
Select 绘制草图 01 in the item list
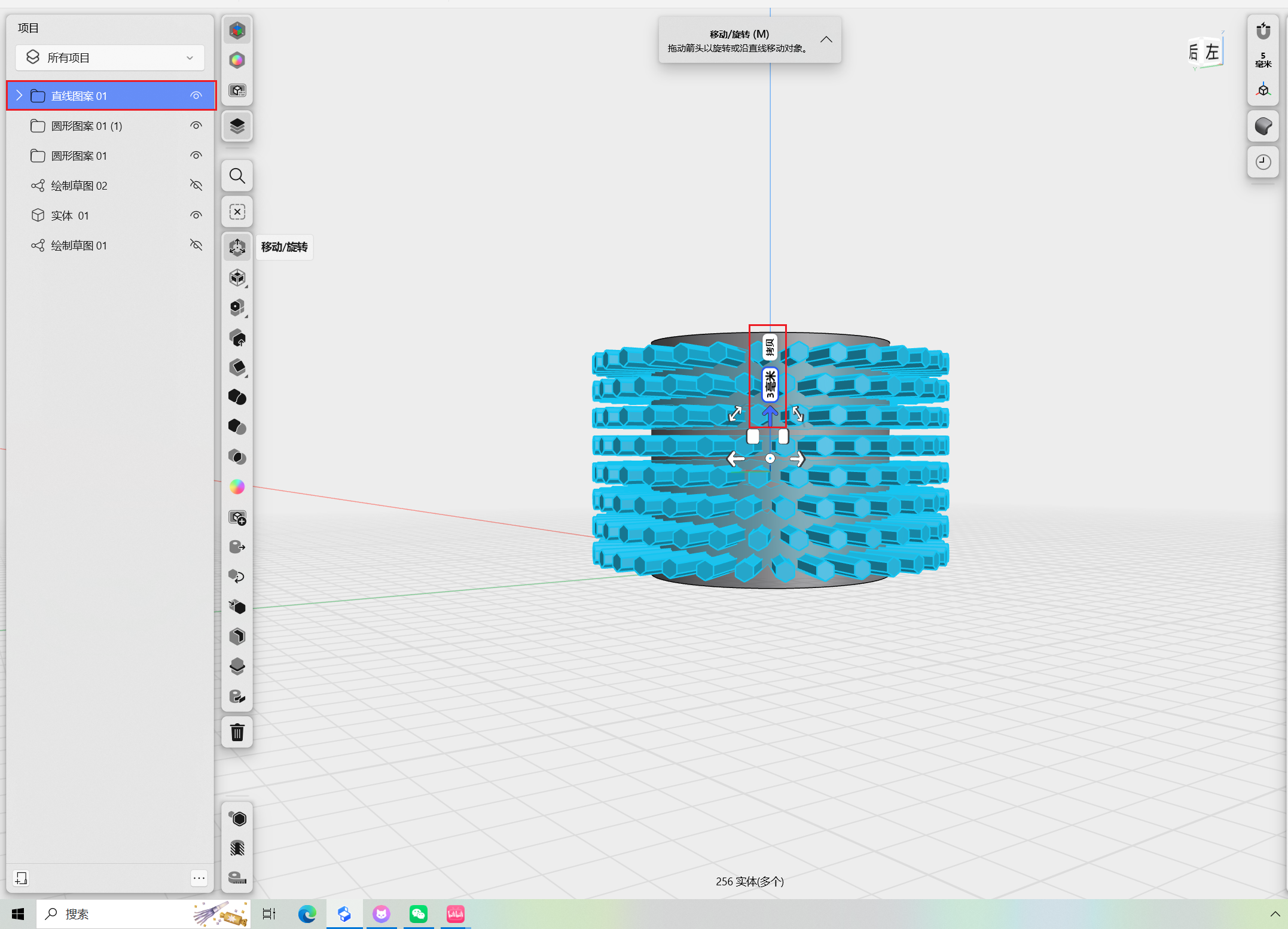[x=79, y=246]
